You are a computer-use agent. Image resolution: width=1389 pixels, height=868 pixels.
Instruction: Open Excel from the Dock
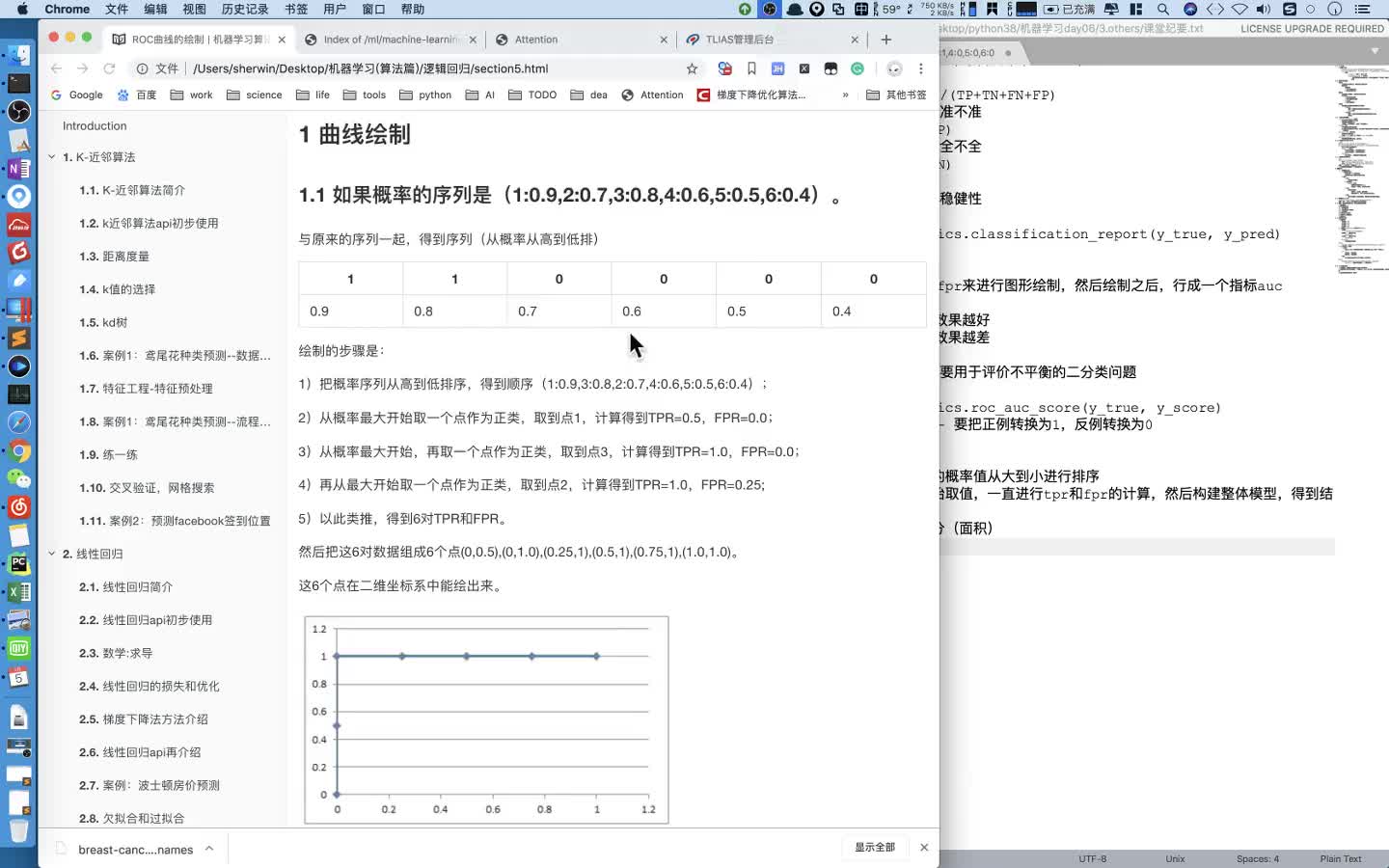19,591
